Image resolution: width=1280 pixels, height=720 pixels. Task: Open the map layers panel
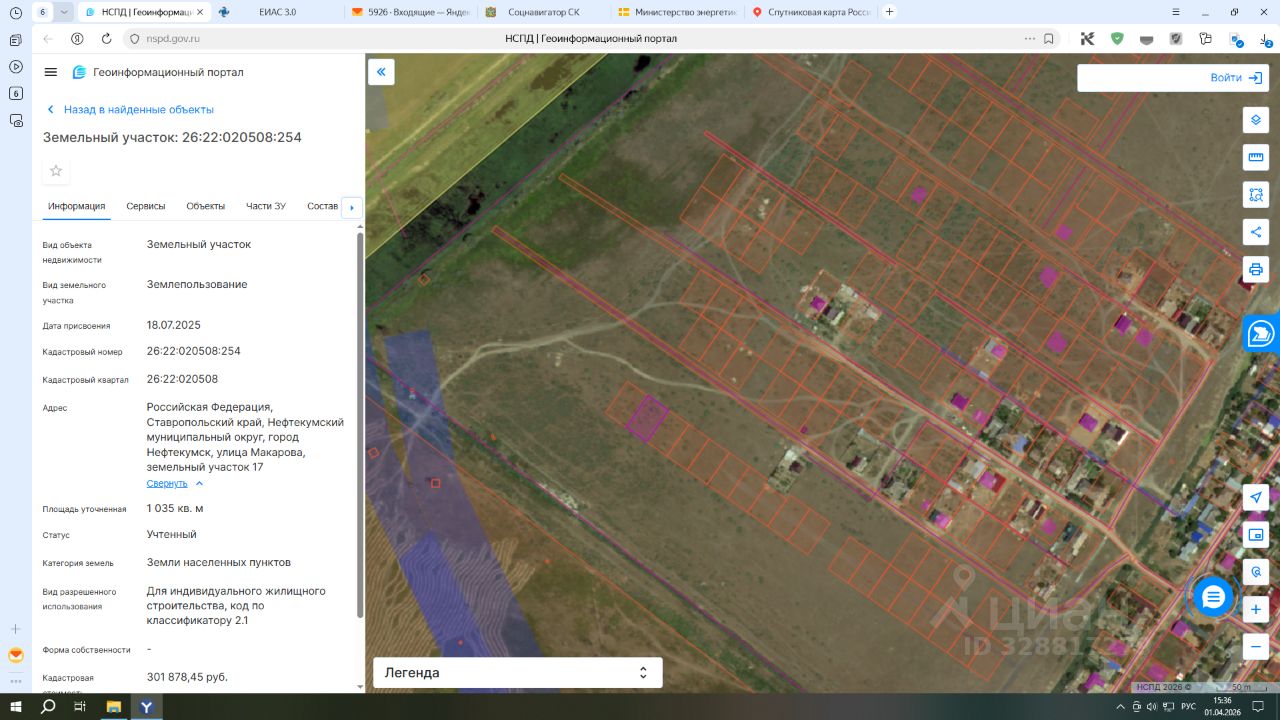tap(1256, 120)
